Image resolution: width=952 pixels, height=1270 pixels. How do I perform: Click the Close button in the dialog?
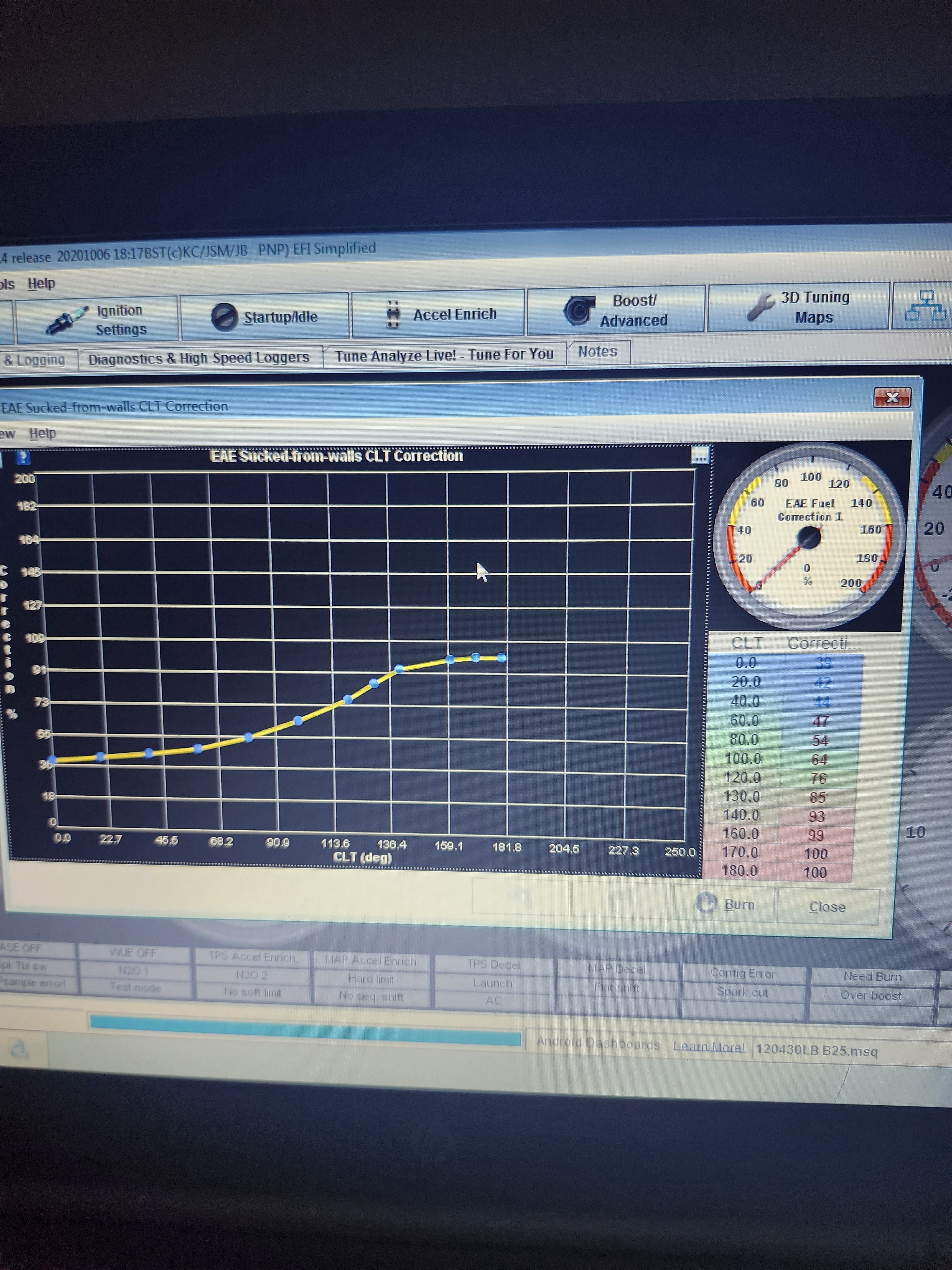(x=827, y=906)
